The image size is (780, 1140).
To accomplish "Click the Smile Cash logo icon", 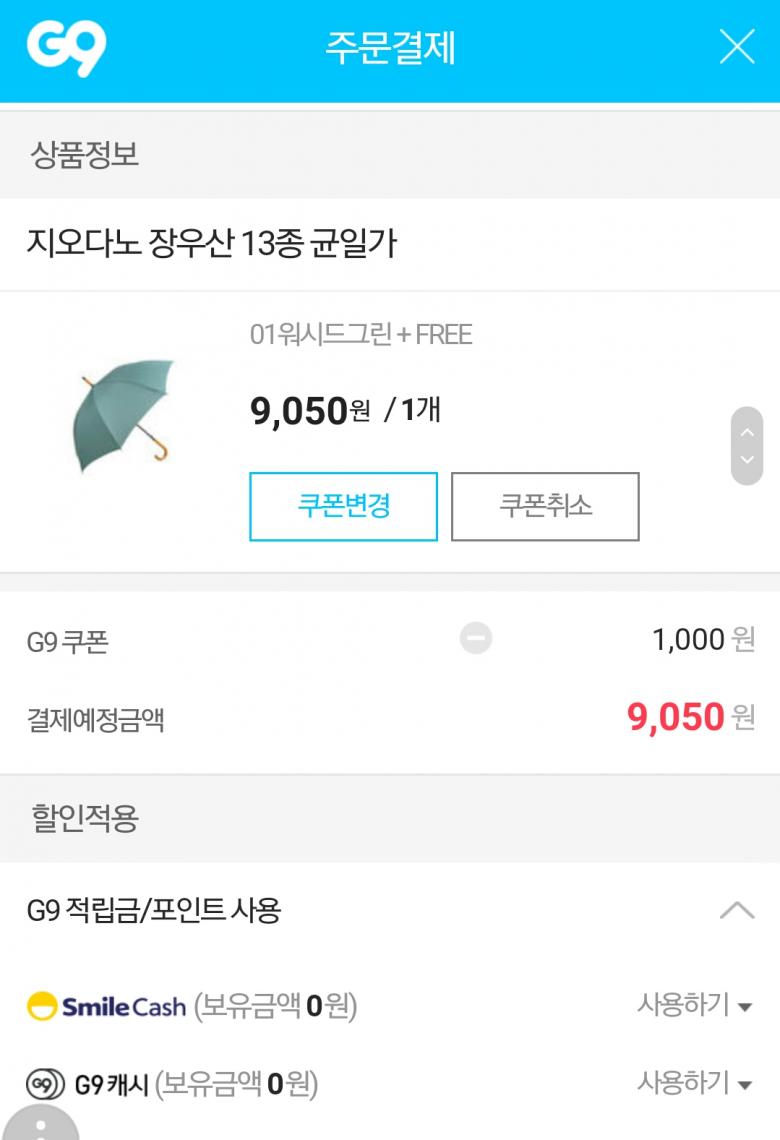I will [42, 1006].
